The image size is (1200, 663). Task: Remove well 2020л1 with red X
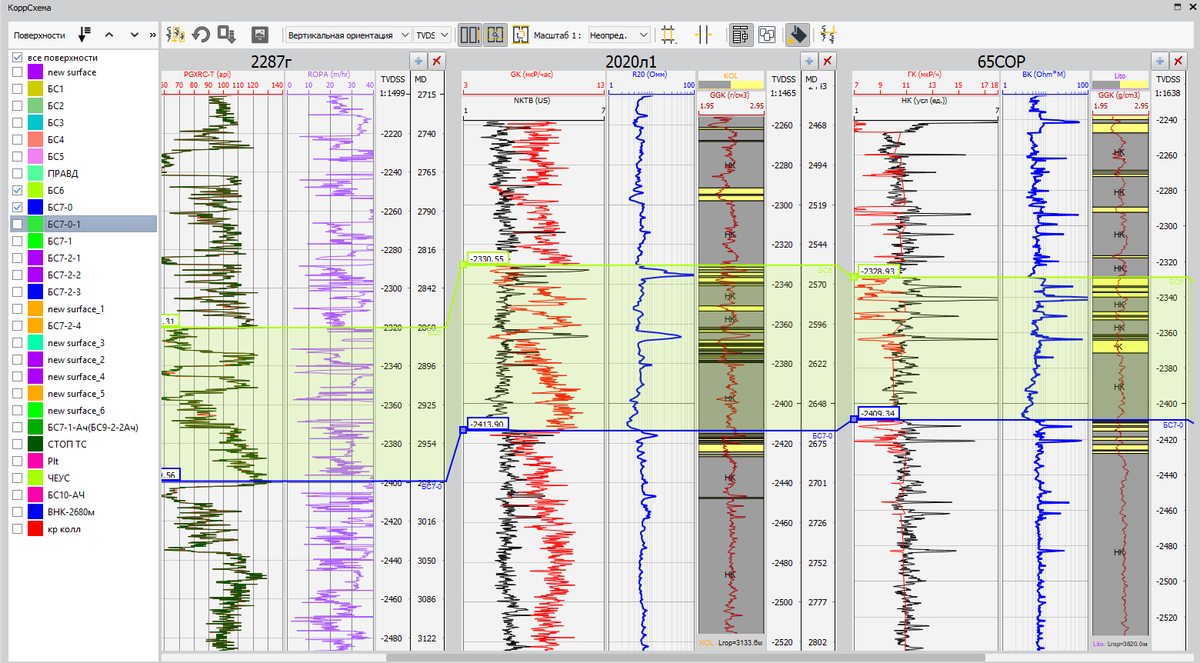pyautogui.click(x=826, y=61)
